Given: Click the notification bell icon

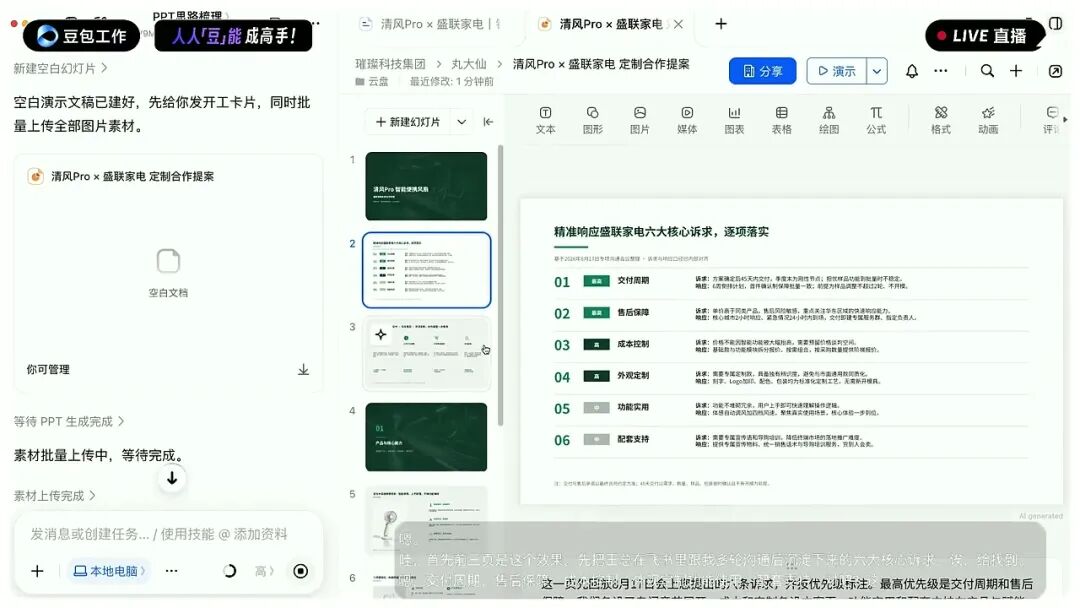Looking at the screenshot, I should pyautogui.click(x=911, y=71).
